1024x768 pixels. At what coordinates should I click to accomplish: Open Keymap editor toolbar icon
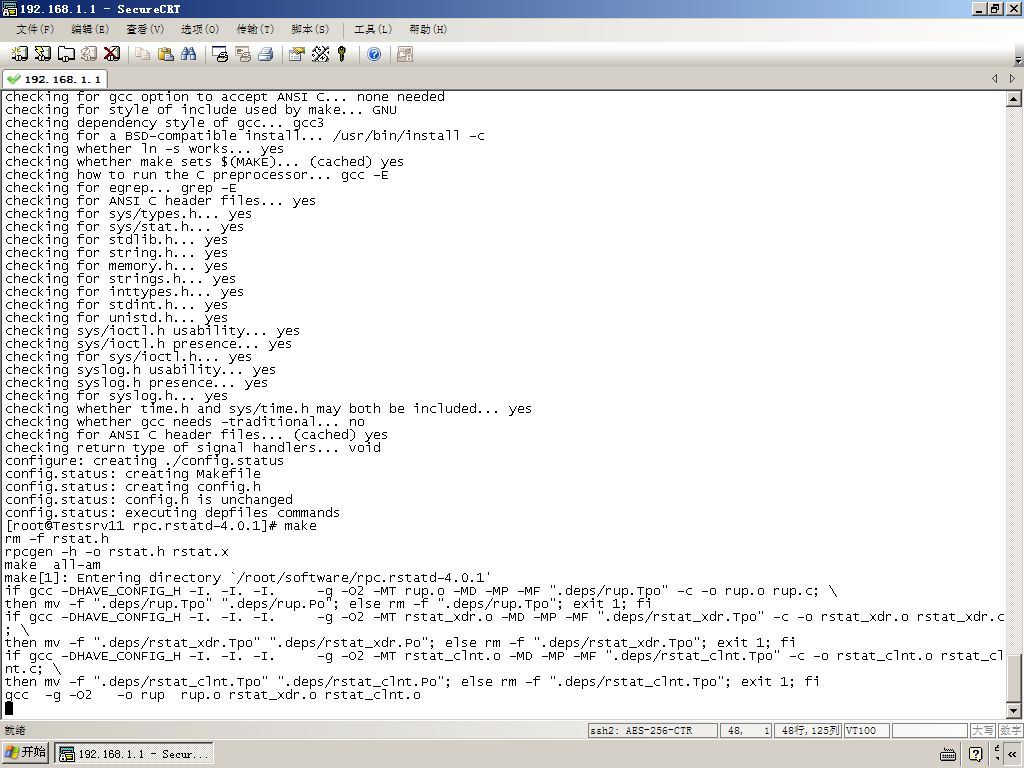(320, 54)
